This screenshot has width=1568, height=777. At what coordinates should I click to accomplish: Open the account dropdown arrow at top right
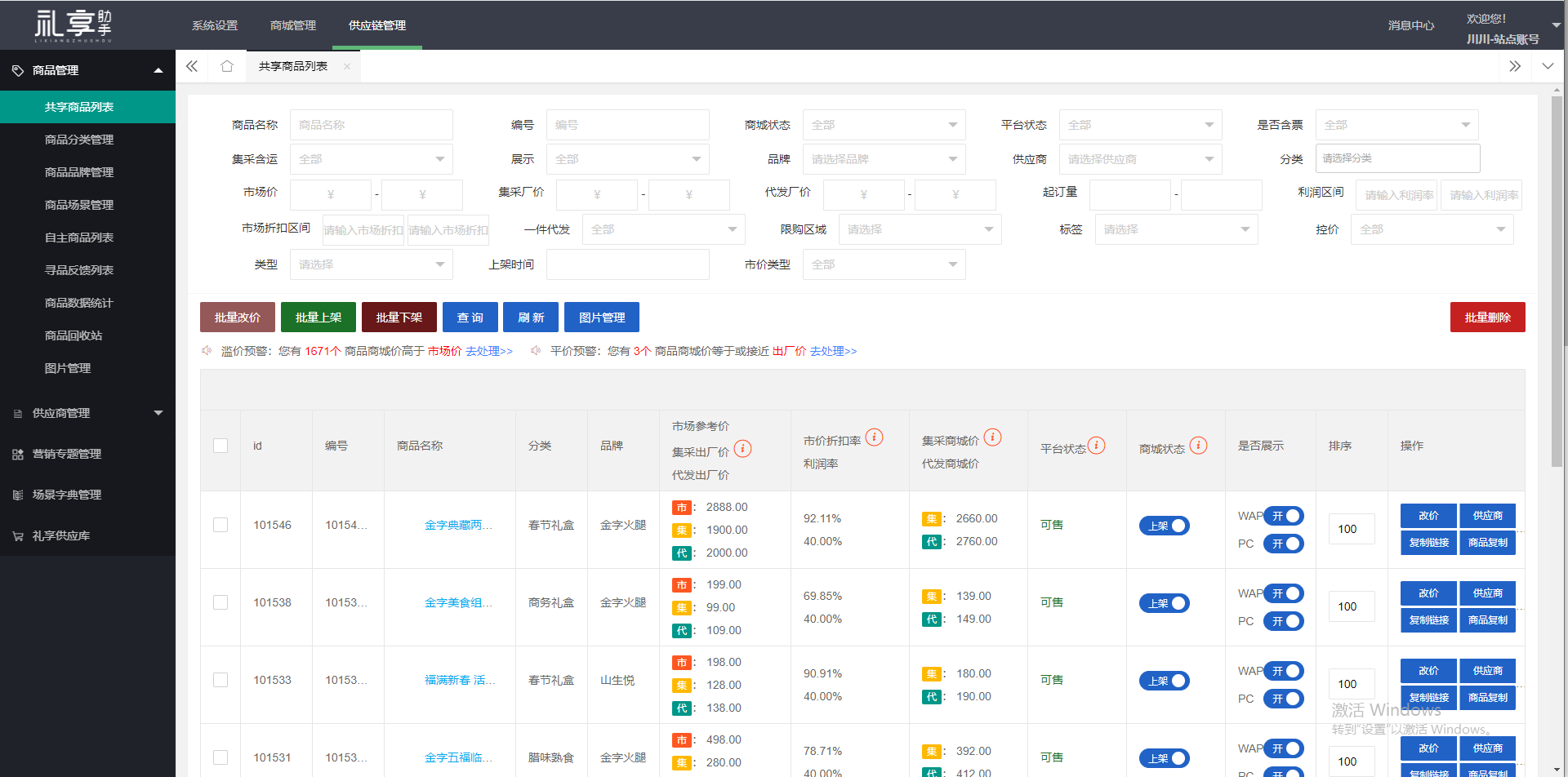pos(1557,25)
